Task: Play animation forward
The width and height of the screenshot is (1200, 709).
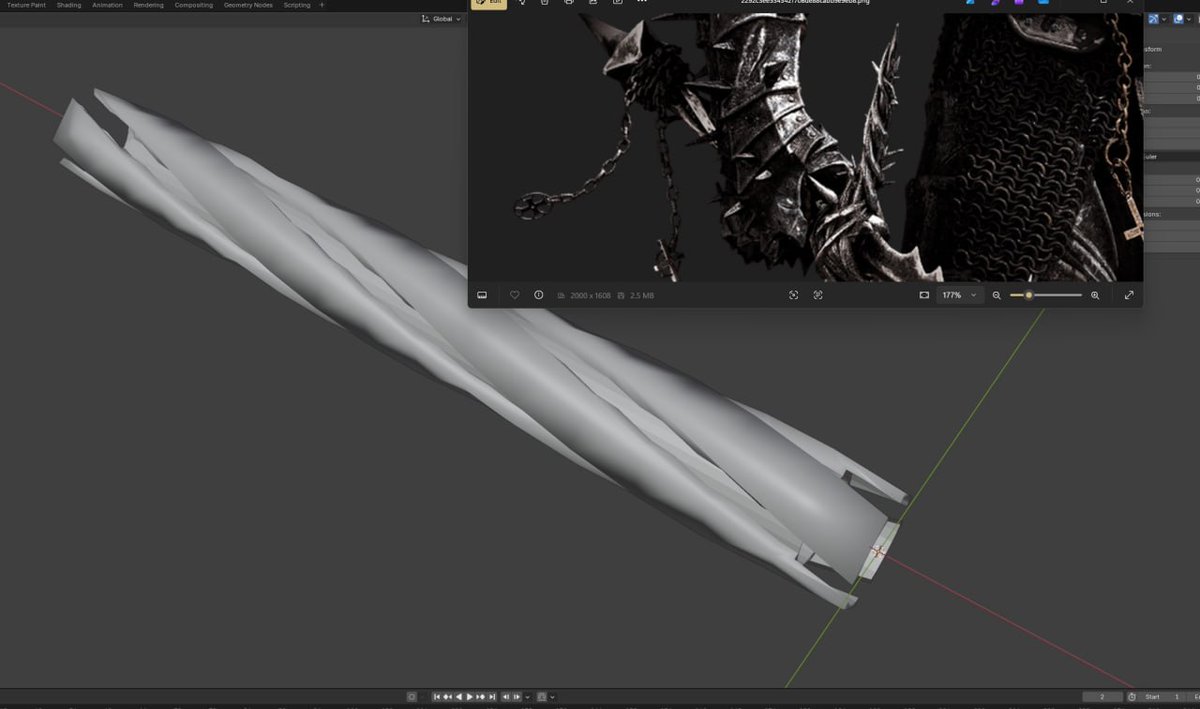Action: [x=469, y=697]
